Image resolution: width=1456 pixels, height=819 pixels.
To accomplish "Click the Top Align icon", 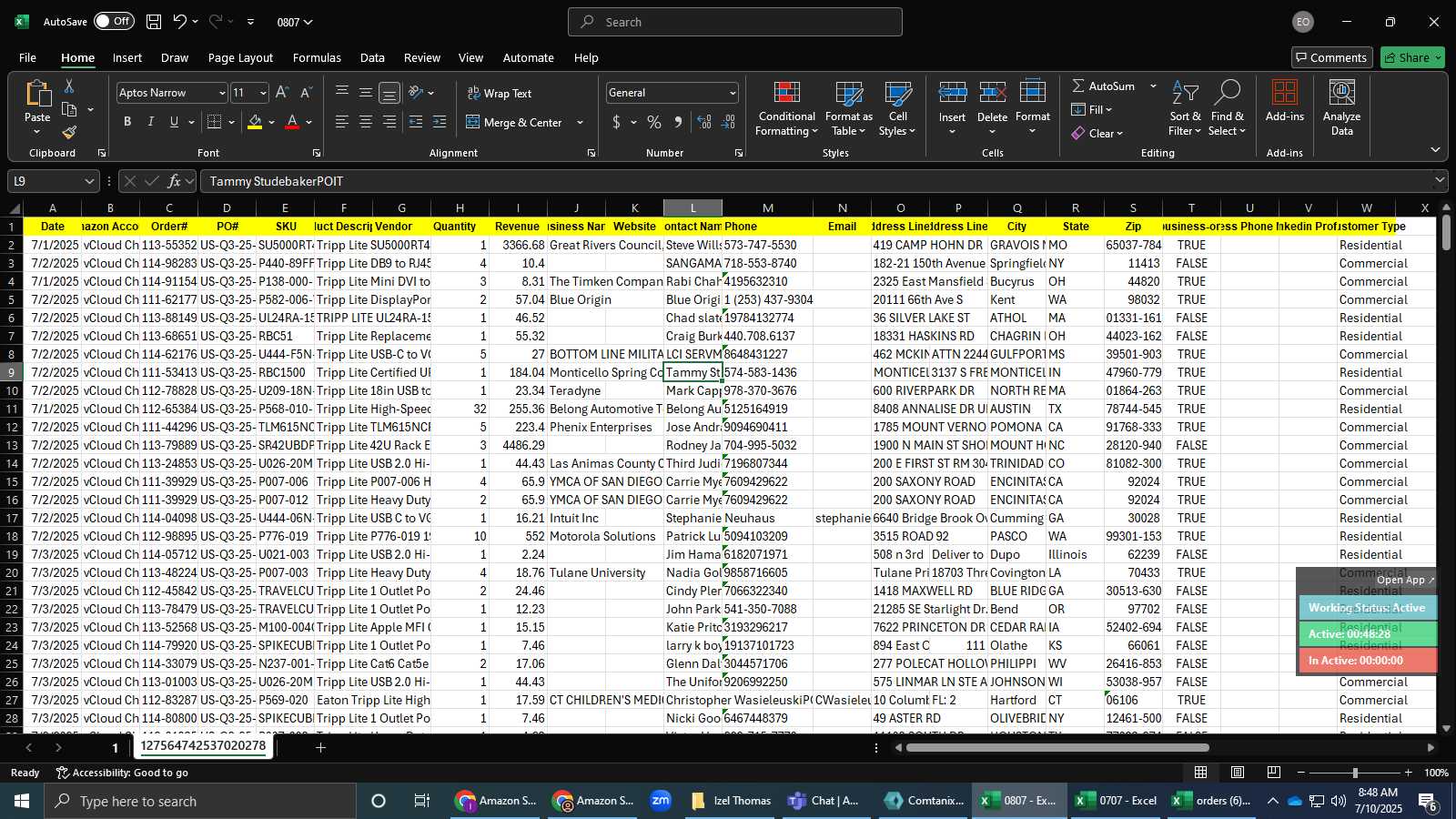I will point(342,93).
